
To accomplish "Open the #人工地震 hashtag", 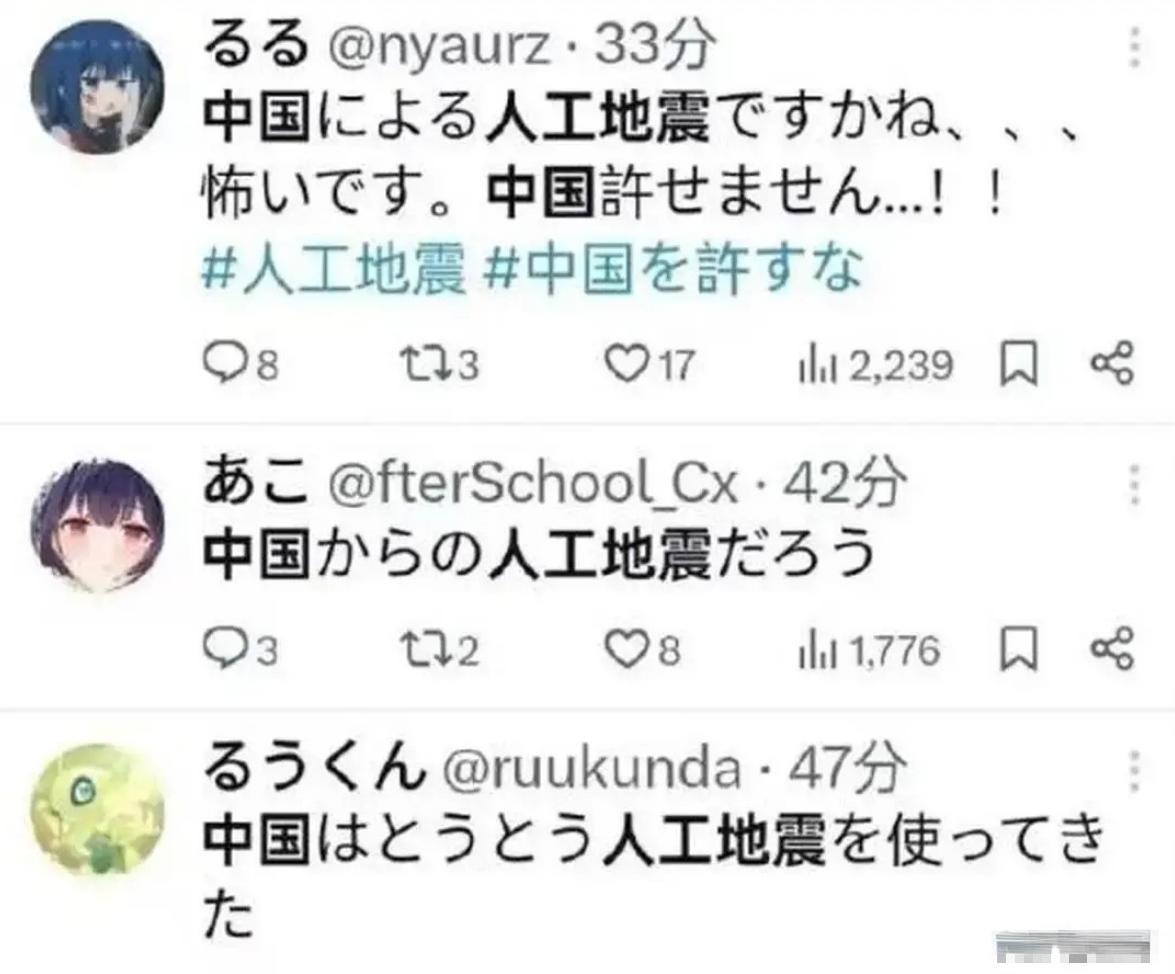I will 333,270.
